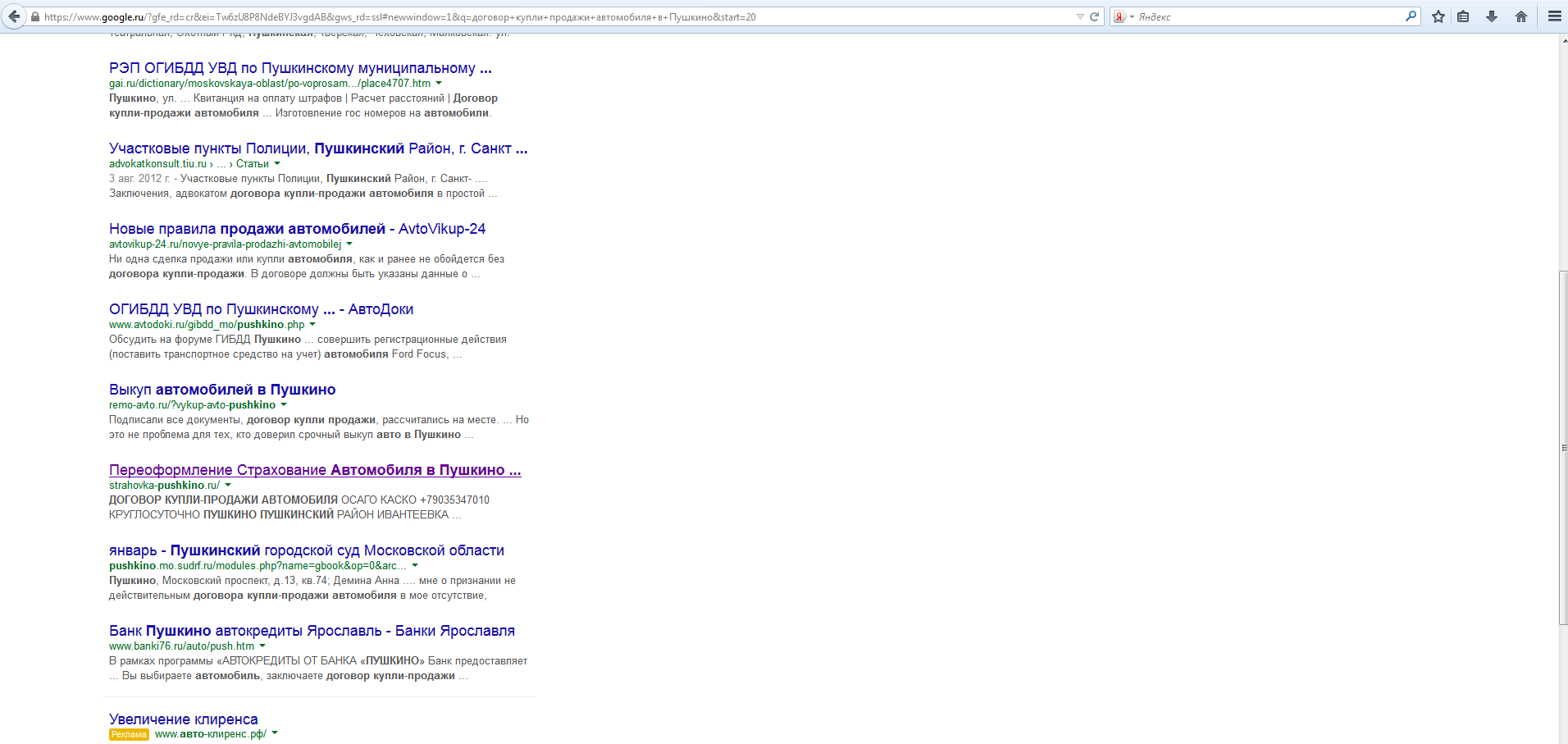Click the Yandex search engine icon
Viewport: 1568px width, 744px height.
pos(1119,16)
